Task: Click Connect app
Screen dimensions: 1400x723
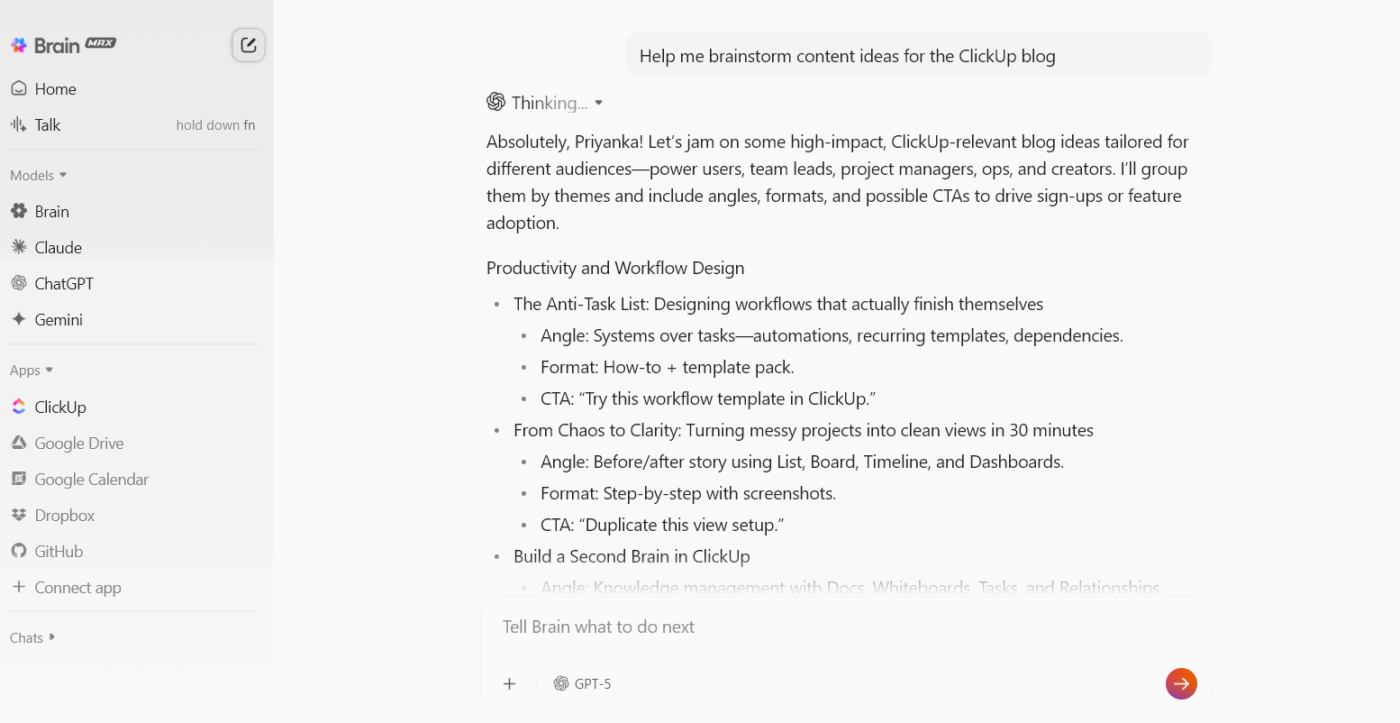Action: pyautogui.click(x=75, y=587)
